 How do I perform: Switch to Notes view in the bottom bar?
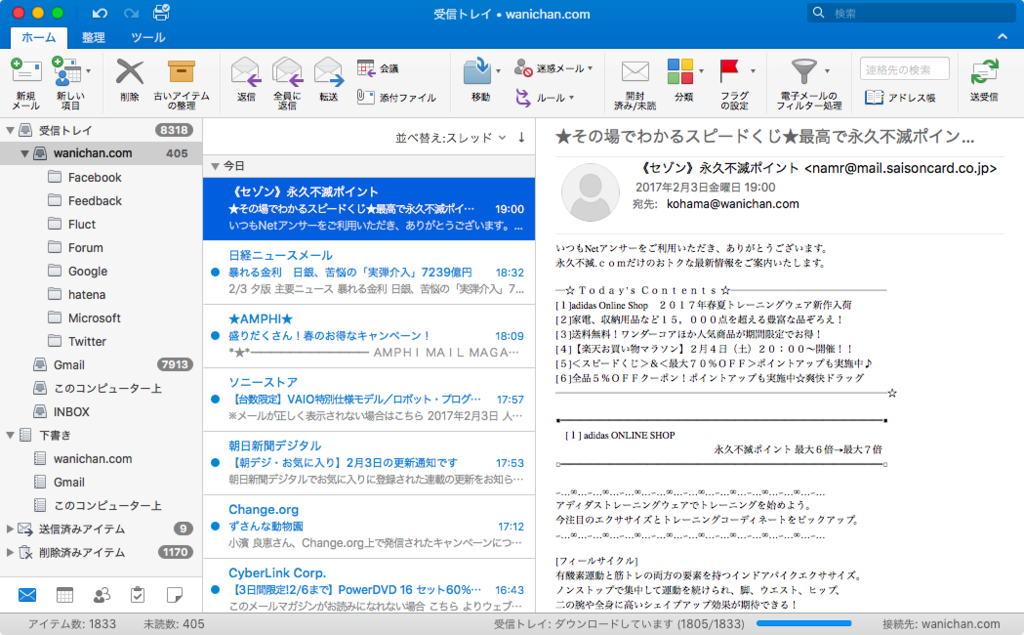(174, 595)
